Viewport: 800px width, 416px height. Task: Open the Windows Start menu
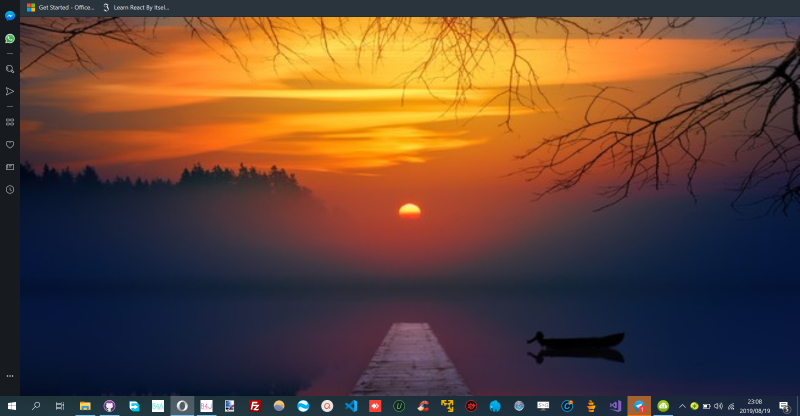point(12,406)
